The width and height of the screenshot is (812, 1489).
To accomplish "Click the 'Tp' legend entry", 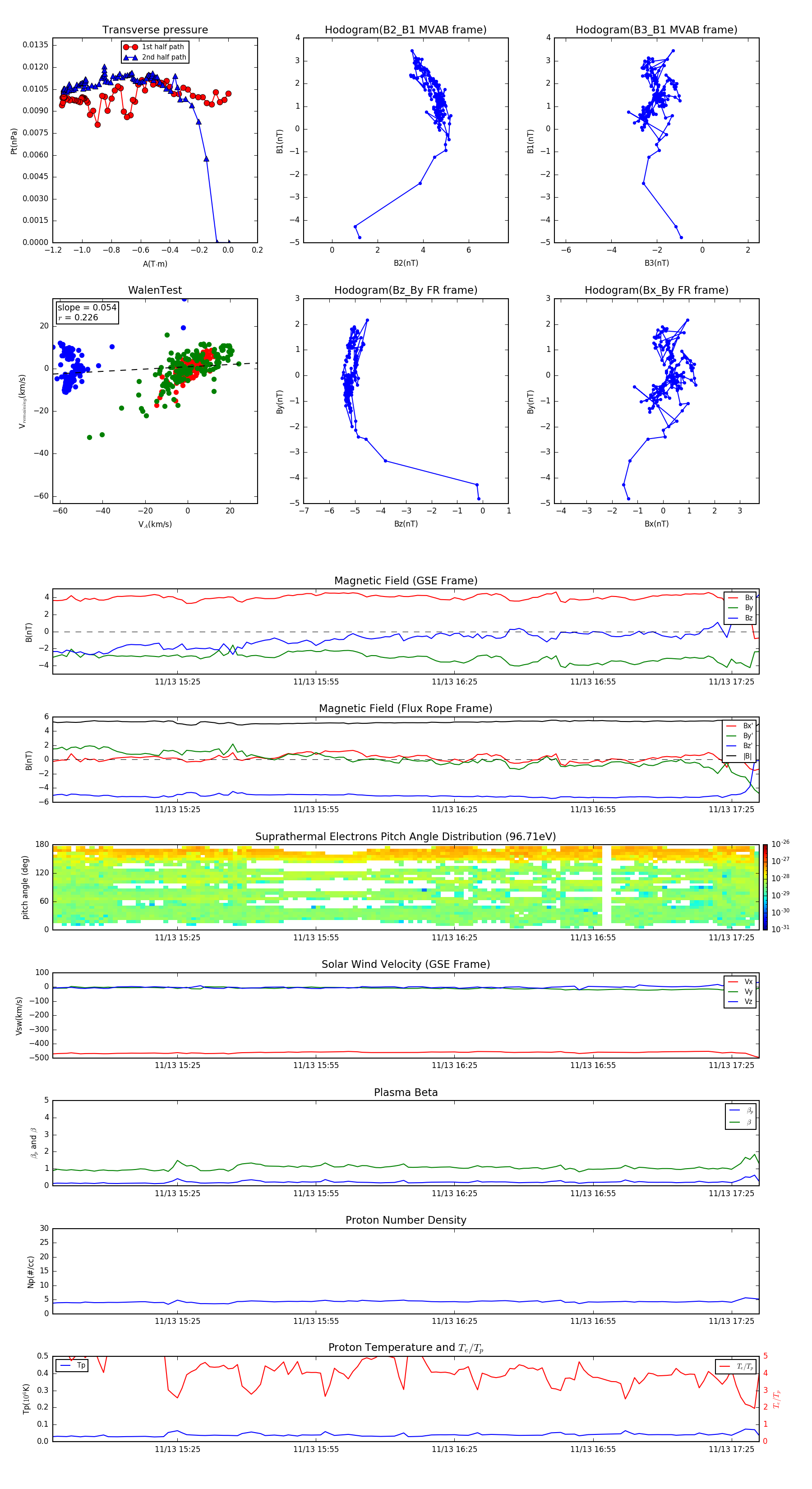I will point(73,1365).
